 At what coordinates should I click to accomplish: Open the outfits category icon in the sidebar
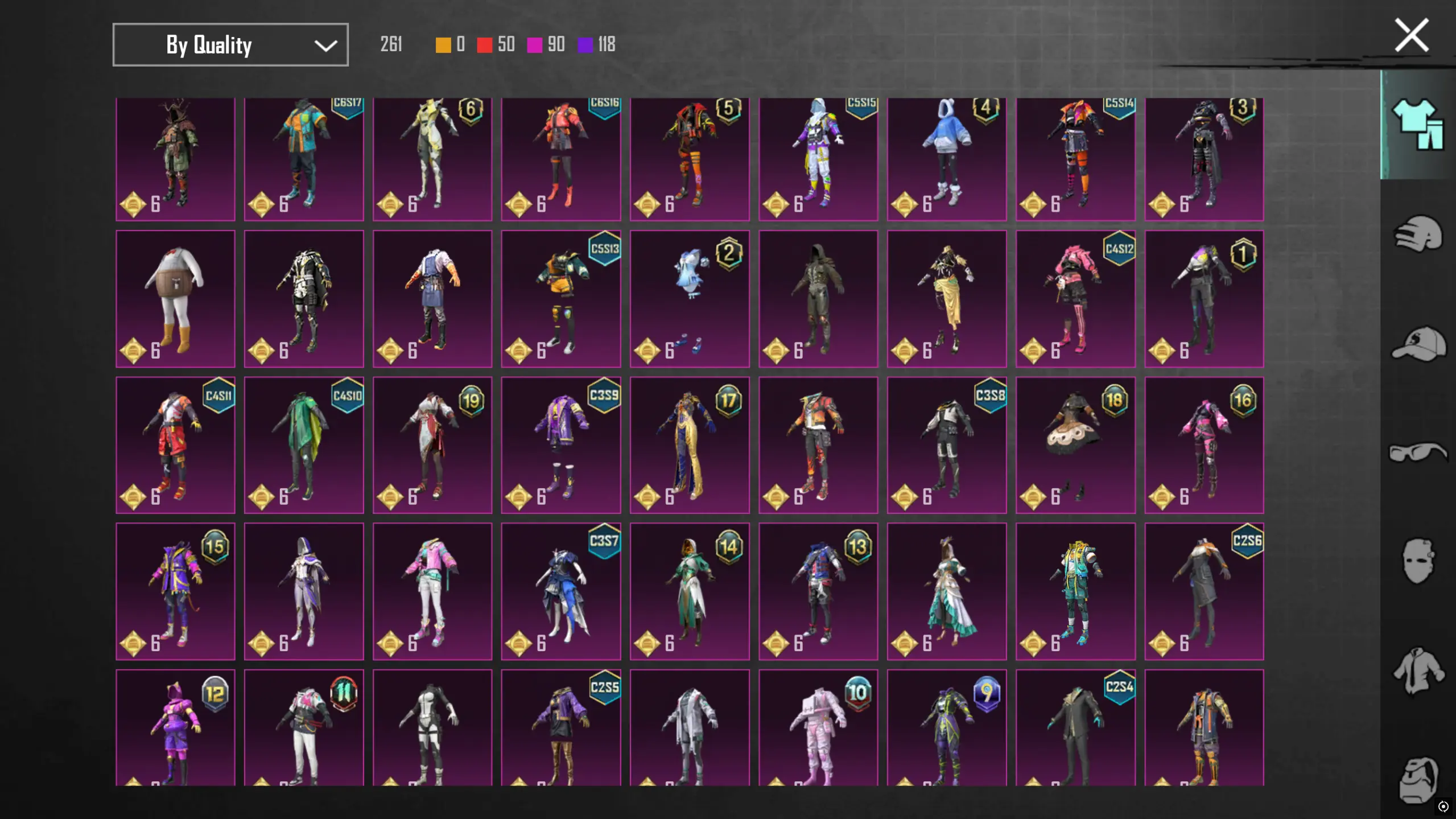coord(1418,124)
